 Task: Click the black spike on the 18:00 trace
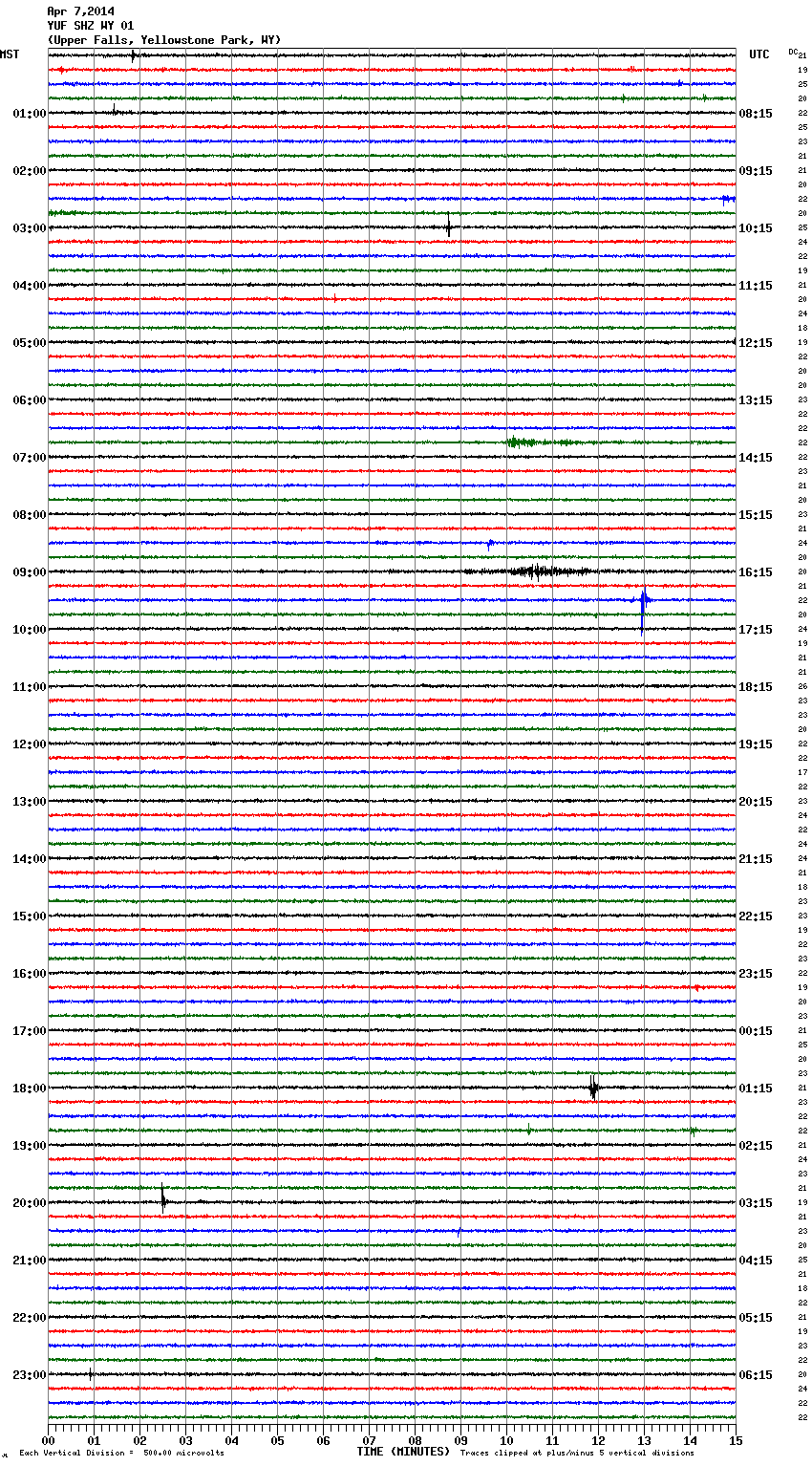point(593,1088)
